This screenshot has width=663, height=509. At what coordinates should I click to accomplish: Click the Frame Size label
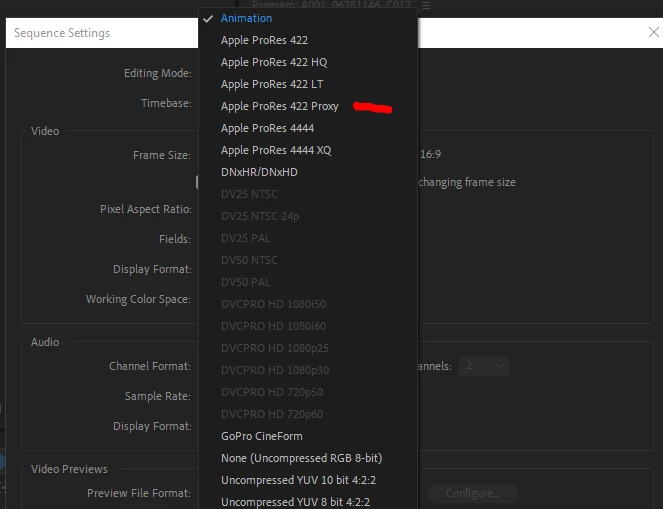[162, 155]
